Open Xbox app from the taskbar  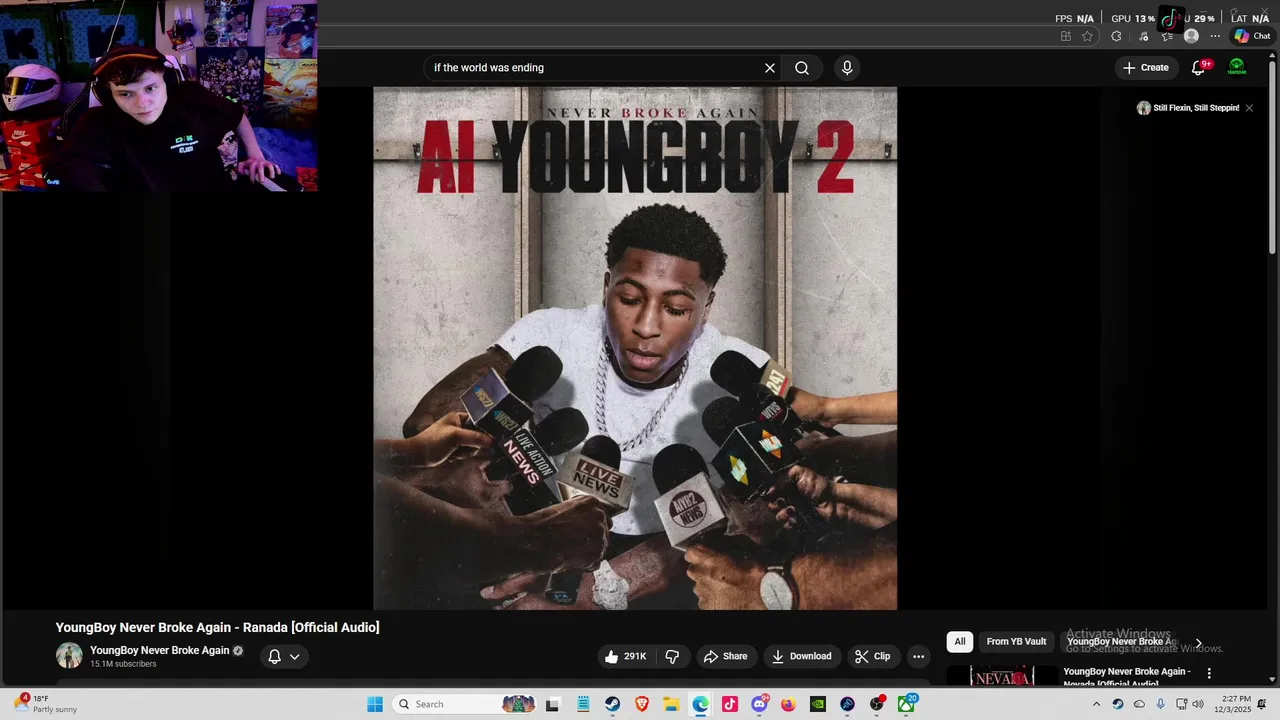[x=906, y=704]
